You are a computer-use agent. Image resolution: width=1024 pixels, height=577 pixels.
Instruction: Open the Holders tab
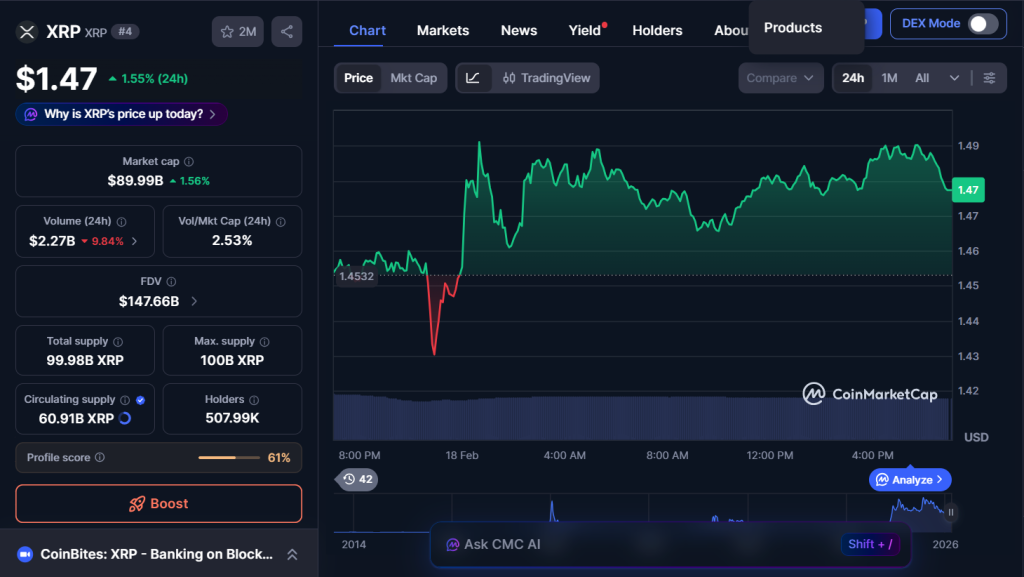coord(657,31)
